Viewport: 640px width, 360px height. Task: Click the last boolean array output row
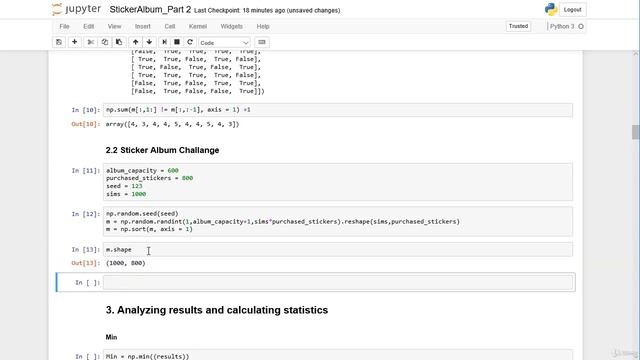tap(198, 91)
